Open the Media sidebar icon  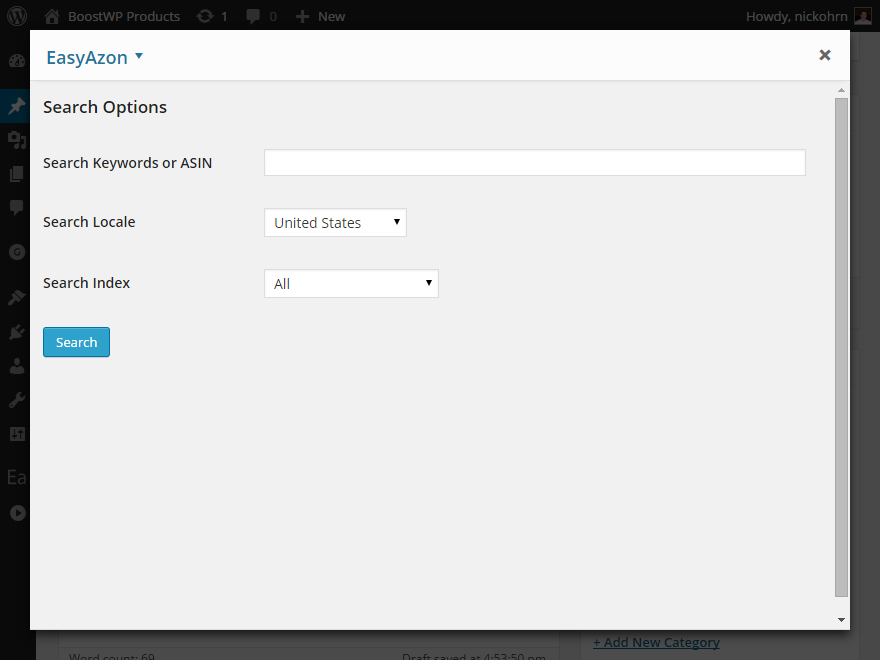(x=17, y=139)
